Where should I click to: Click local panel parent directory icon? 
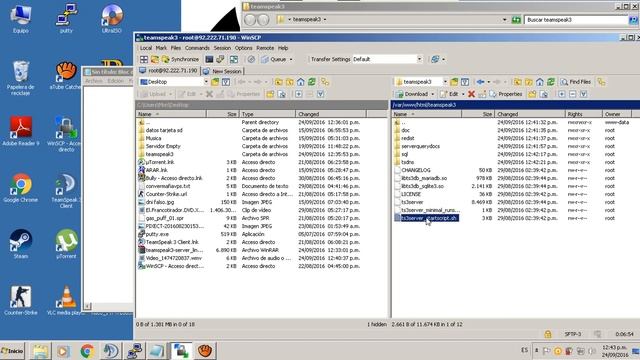(278, 82)
